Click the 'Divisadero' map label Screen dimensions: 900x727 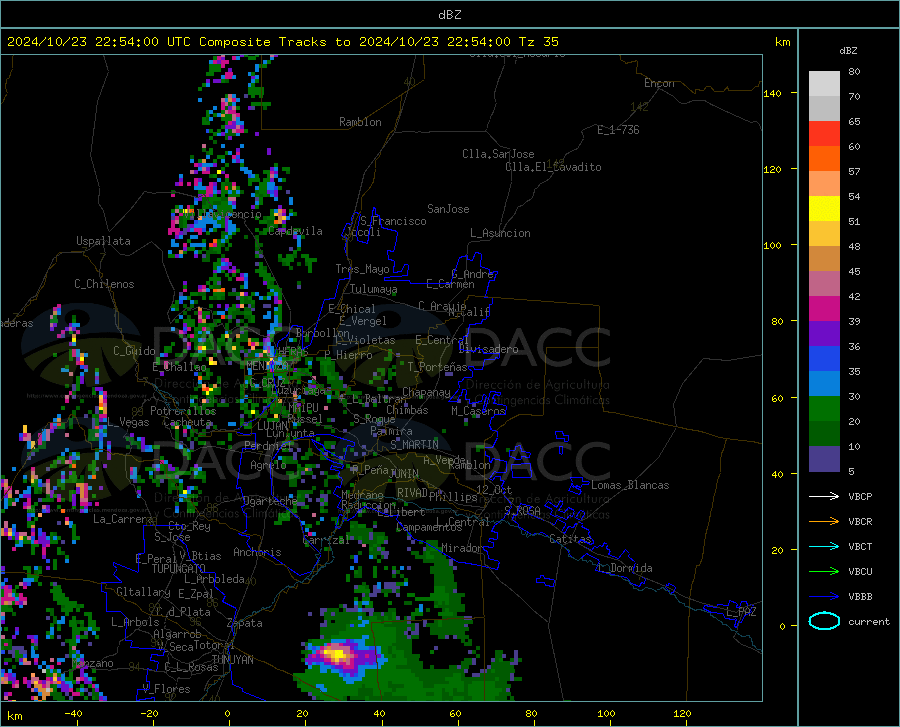(x=488, y=349)
